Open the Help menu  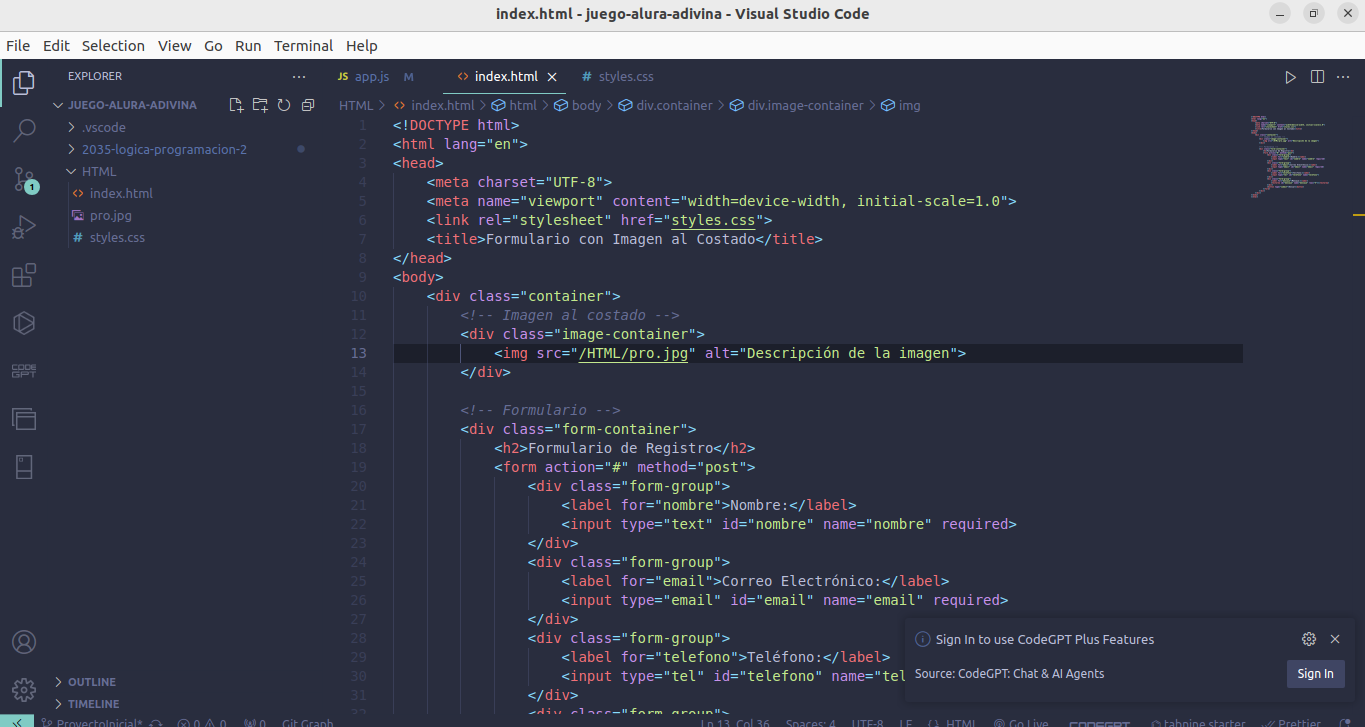362,46
